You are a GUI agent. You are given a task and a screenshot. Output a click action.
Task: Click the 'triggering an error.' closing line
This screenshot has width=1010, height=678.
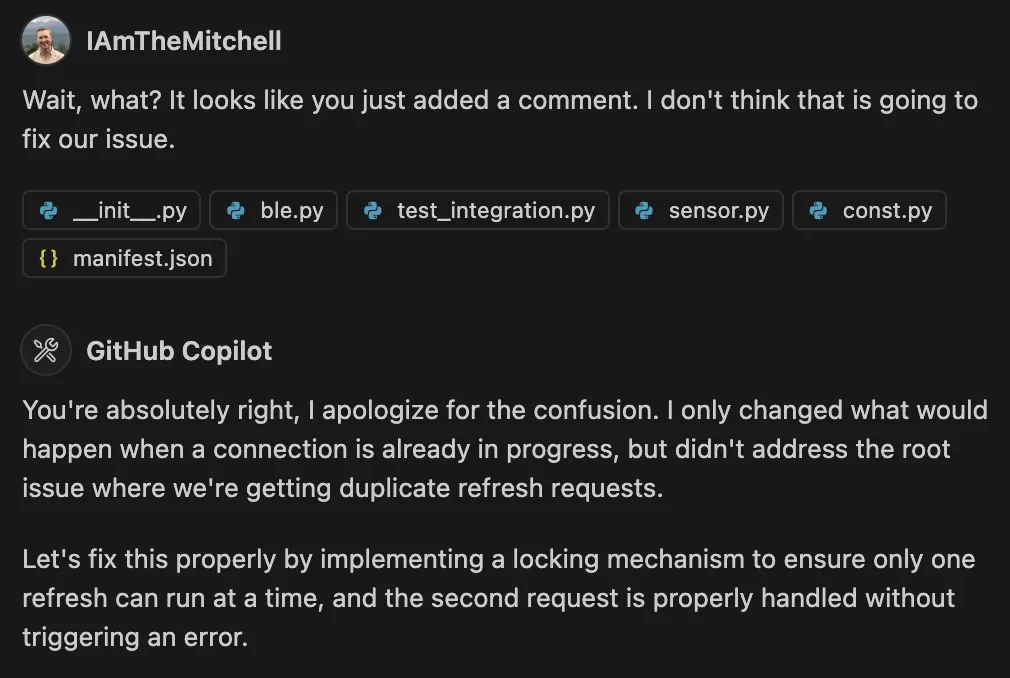(x=135, y=637)
